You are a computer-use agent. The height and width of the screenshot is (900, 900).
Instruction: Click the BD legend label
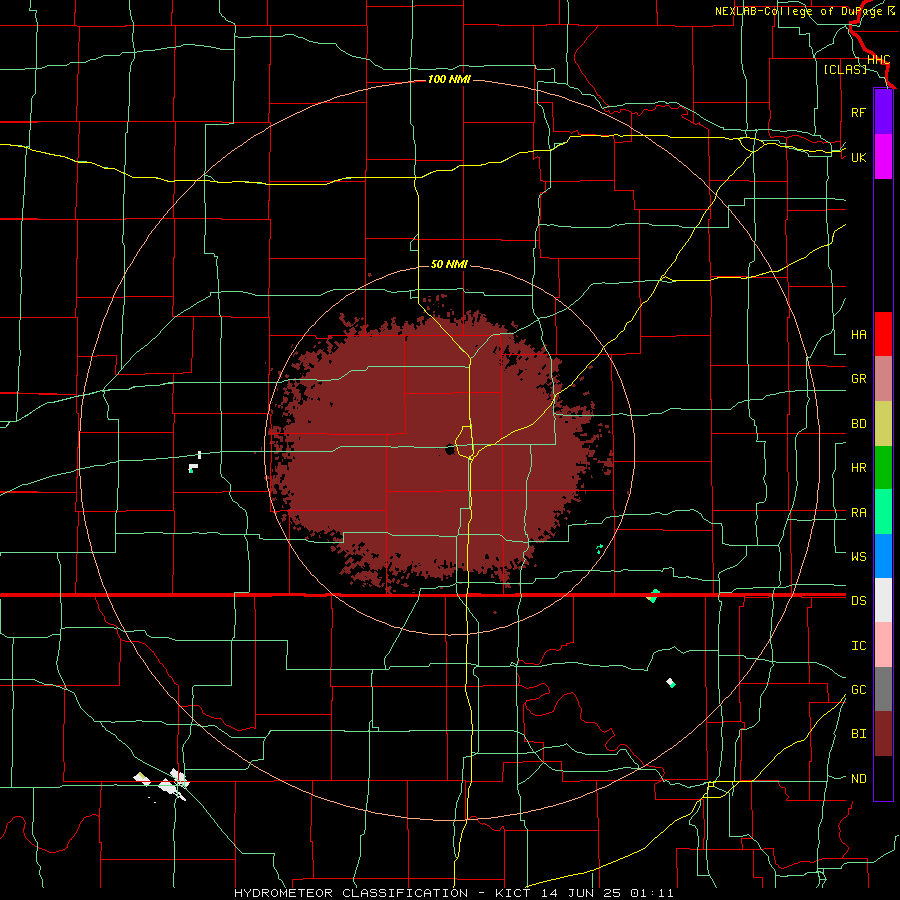click(x=858, y=424)
